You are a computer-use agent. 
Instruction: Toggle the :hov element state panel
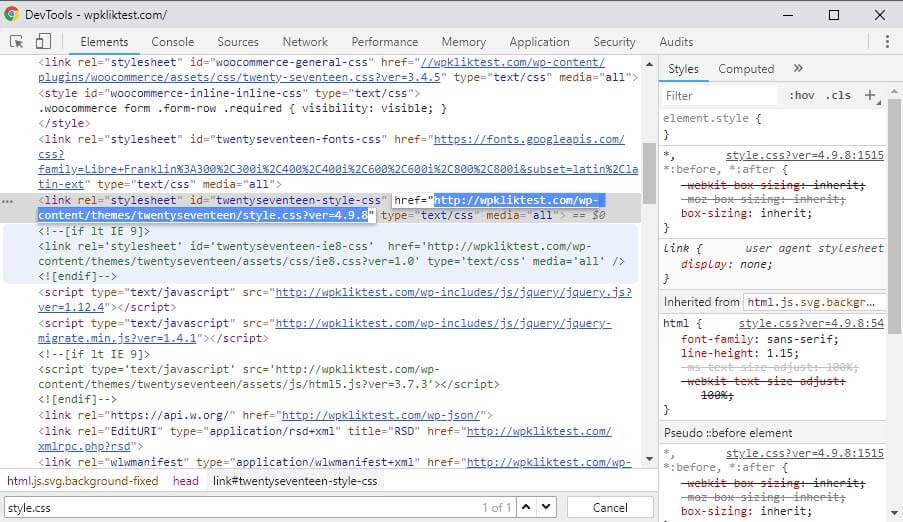(x=802, y=96)
